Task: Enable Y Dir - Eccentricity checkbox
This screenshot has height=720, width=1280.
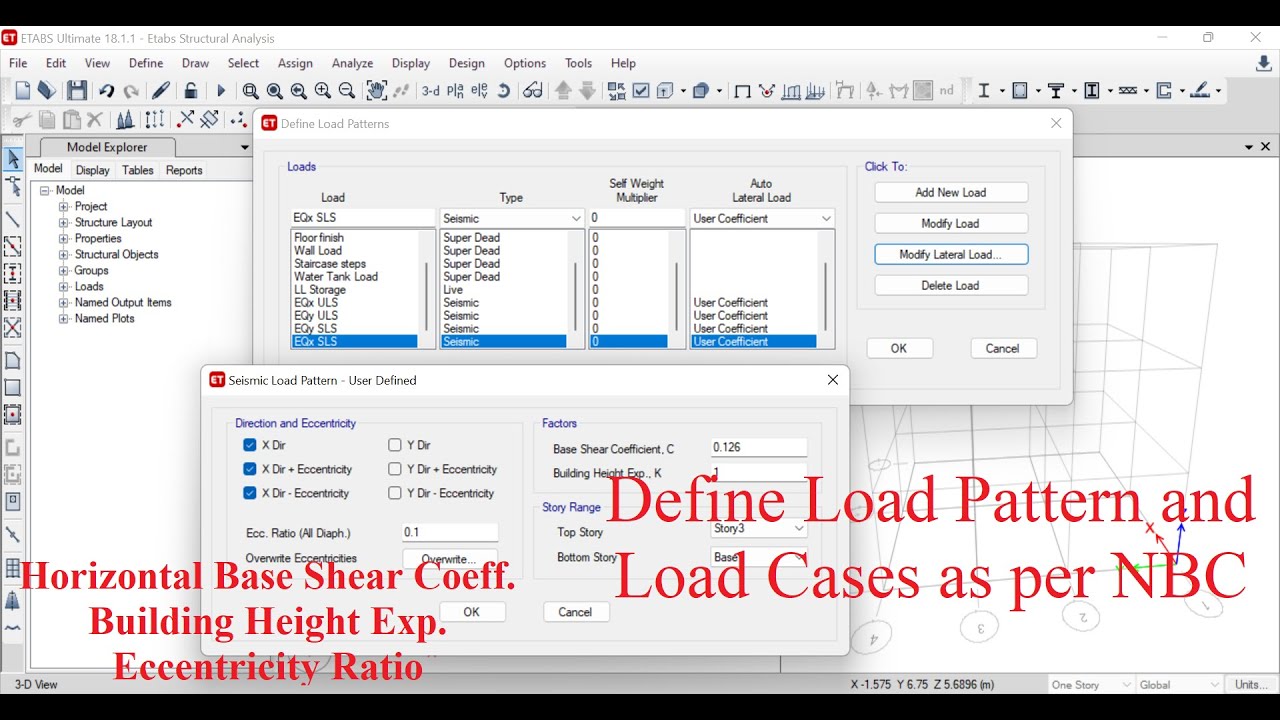Action: click(x=395, y=493)
